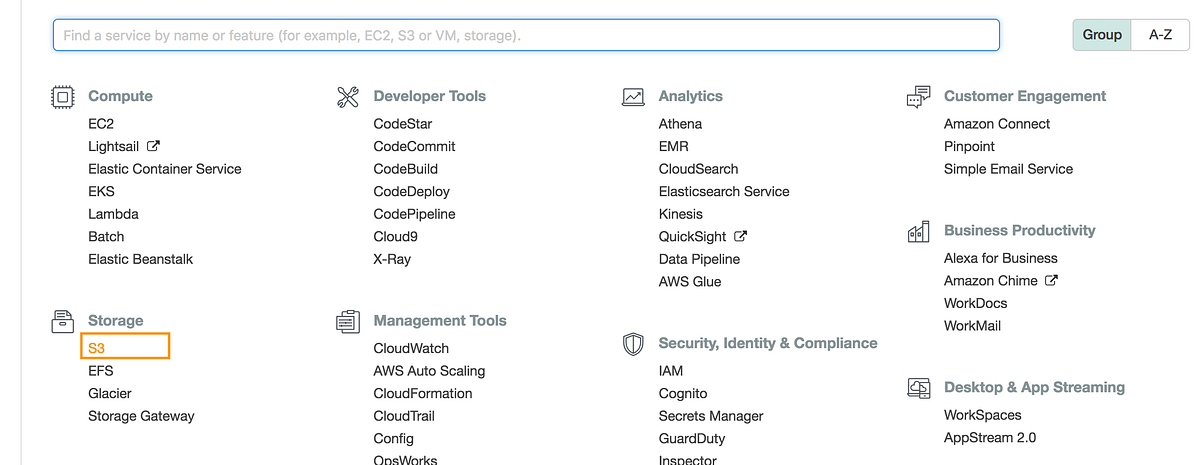Open the EFS service

101,371
